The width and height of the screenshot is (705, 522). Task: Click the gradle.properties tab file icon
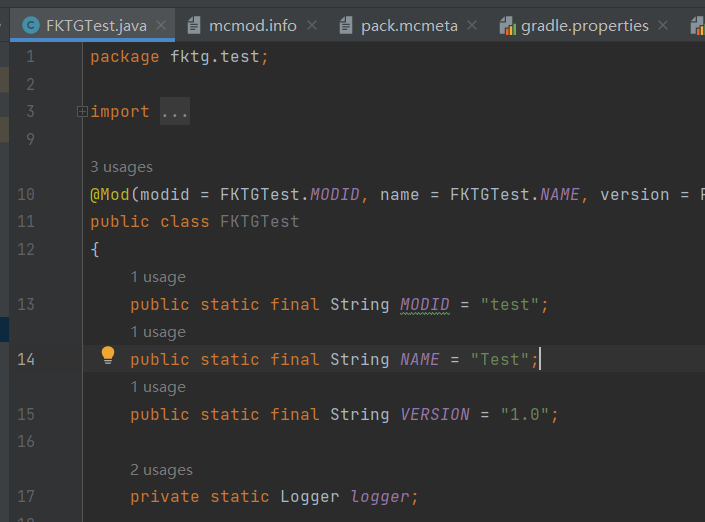[507, 25]
